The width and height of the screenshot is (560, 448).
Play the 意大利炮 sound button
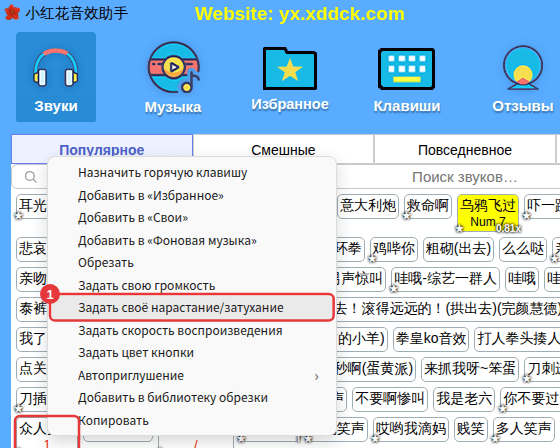pyautogui.click(x=368, y=206)
